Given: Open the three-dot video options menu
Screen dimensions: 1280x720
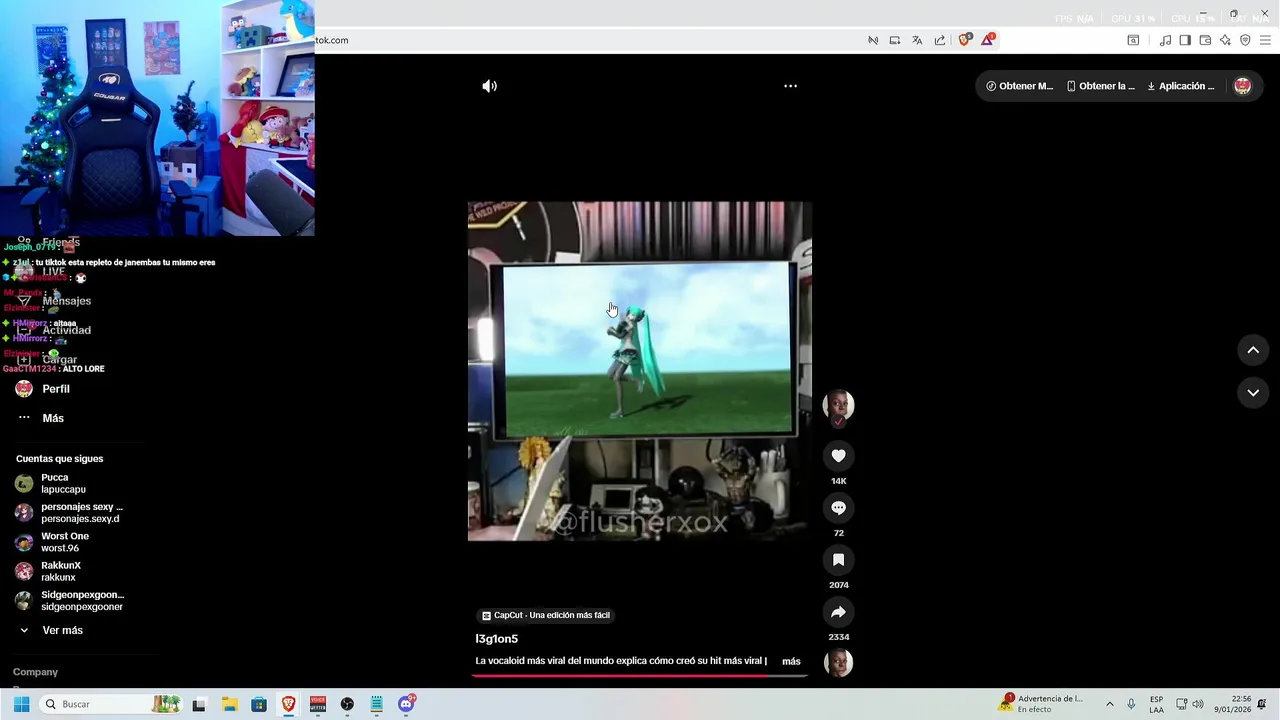Looking at the screenshot, I should [790, 86].
